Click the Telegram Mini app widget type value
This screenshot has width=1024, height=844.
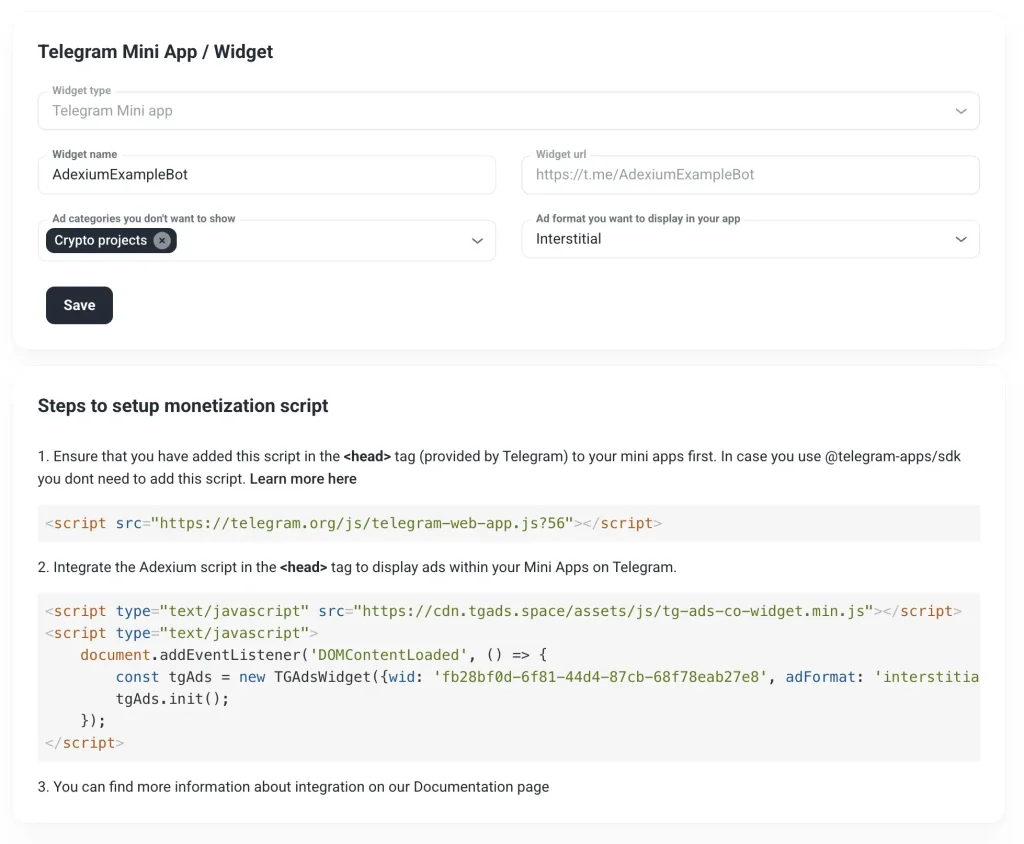click(x=113, y=111)
